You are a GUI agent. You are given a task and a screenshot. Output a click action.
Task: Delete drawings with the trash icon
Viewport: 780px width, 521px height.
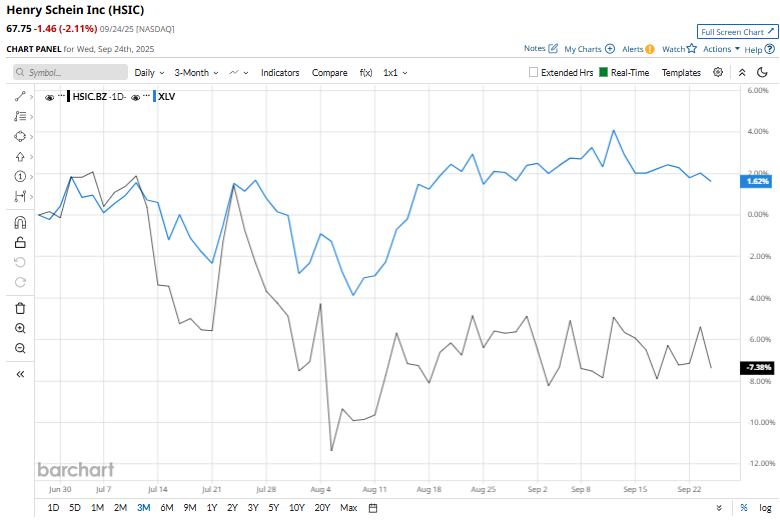click(20, 309)
